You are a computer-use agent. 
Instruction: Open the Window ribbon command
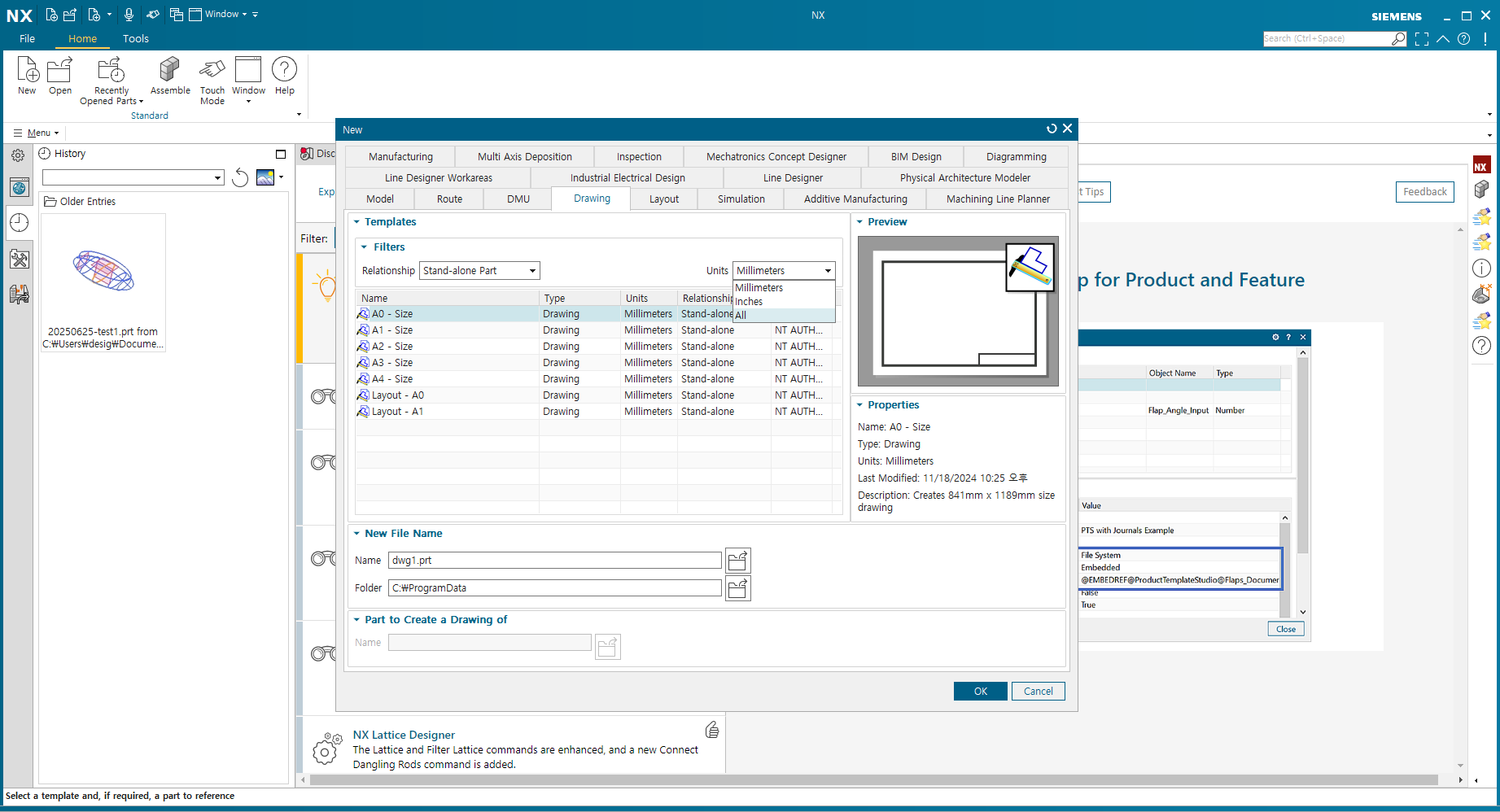248,81
